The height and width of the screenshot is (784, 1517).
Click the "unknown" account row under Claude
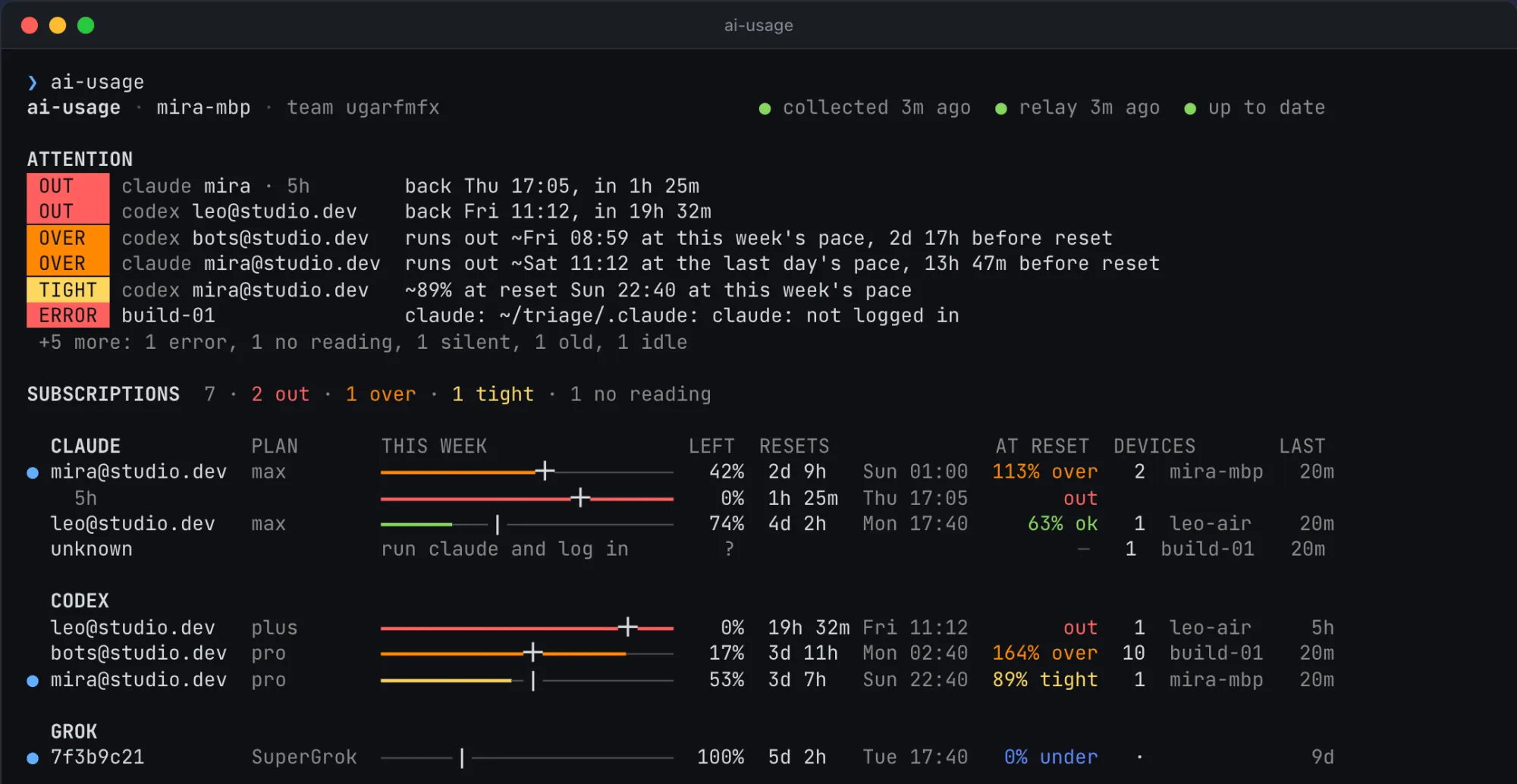92,549
